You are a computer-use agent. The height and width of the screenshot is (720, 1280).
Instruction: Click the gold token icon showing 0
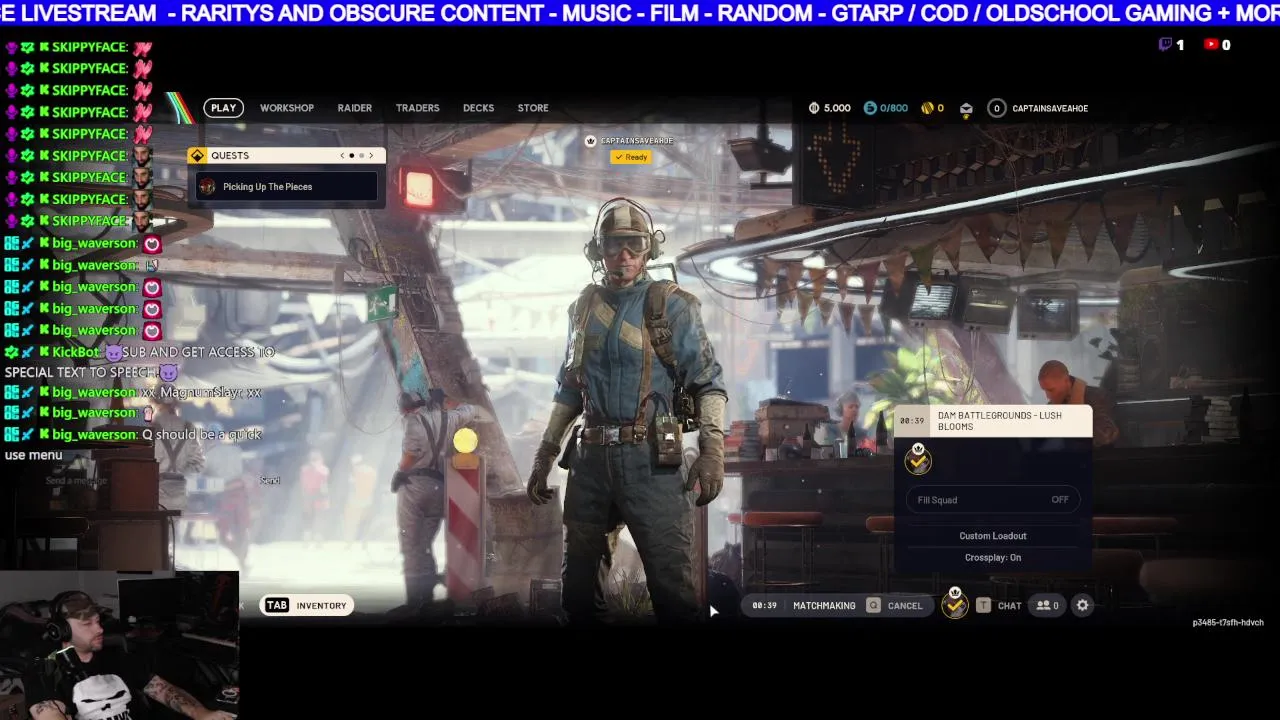point(927,108)
